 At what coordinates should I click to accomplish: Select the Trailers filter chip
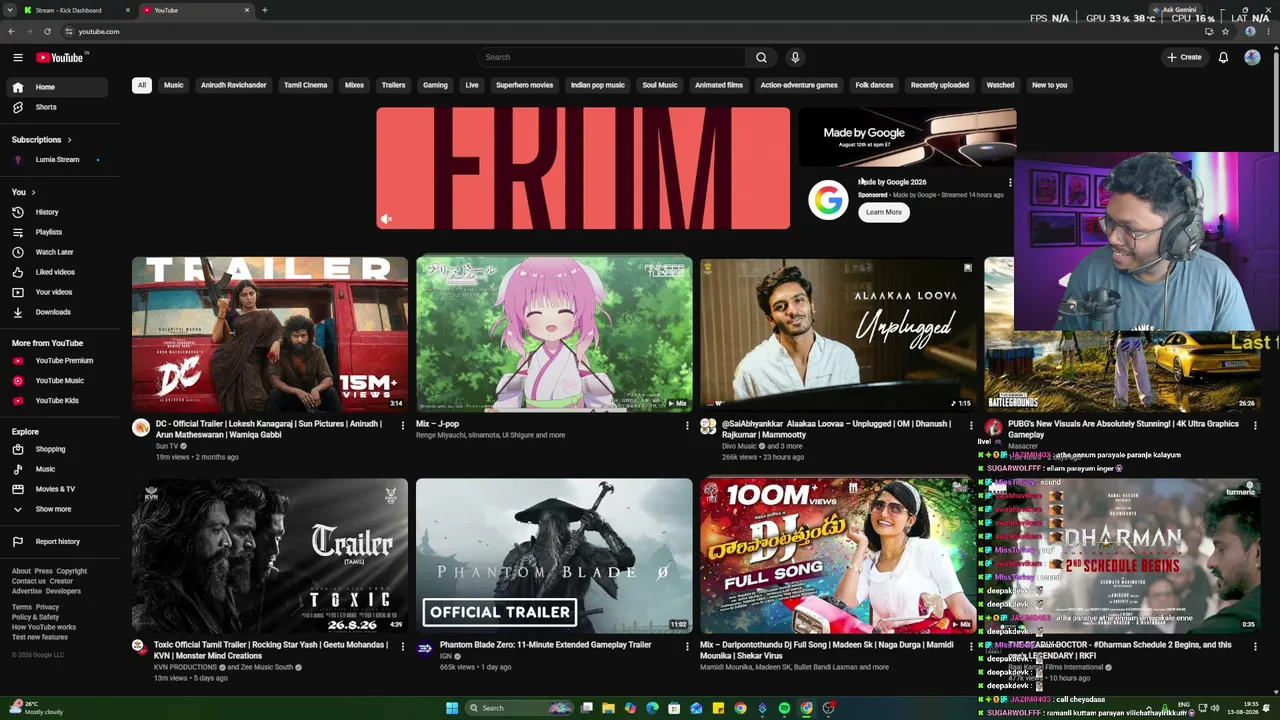[393, 85]
